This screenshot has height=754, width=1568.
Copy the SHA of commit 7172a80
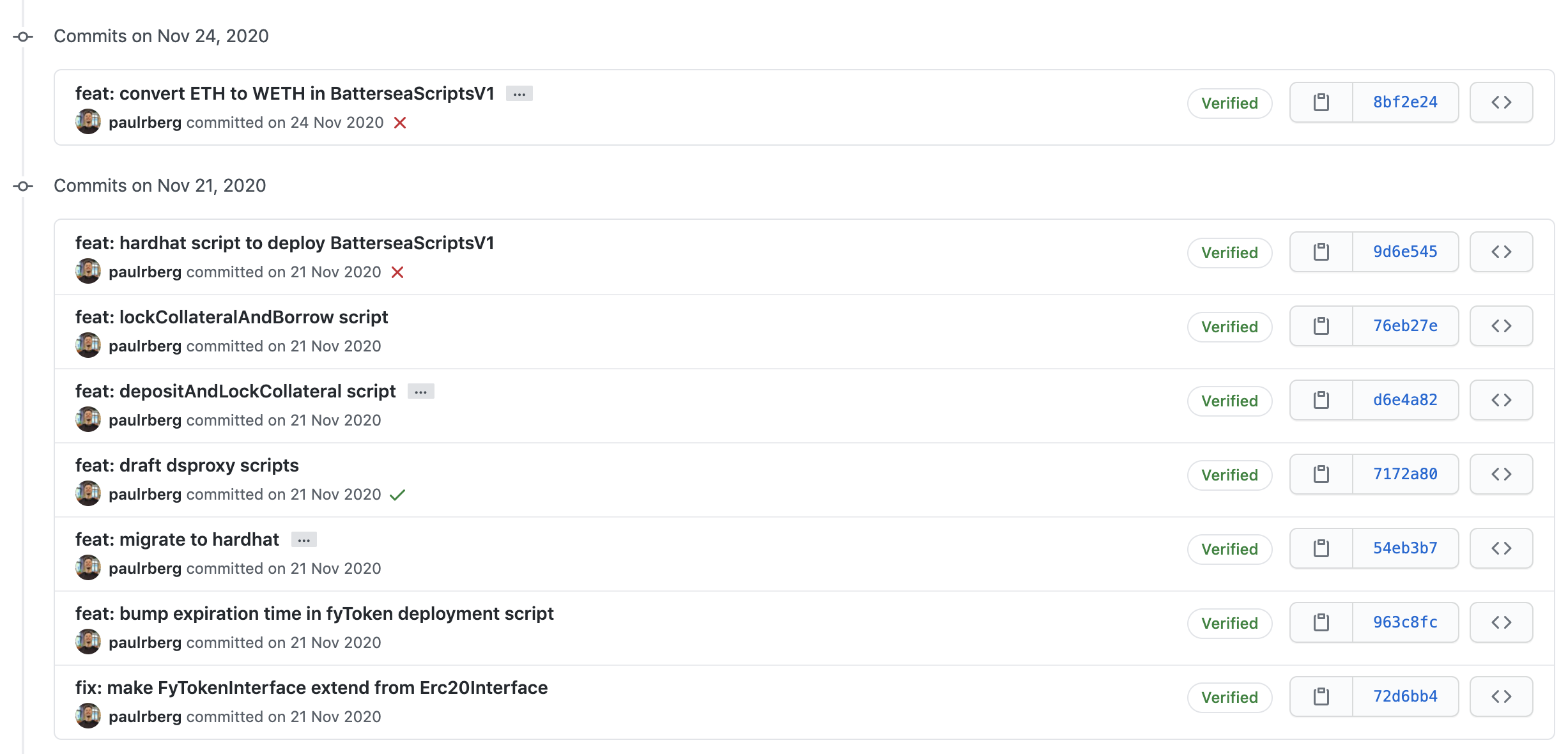coord(1321,474)
